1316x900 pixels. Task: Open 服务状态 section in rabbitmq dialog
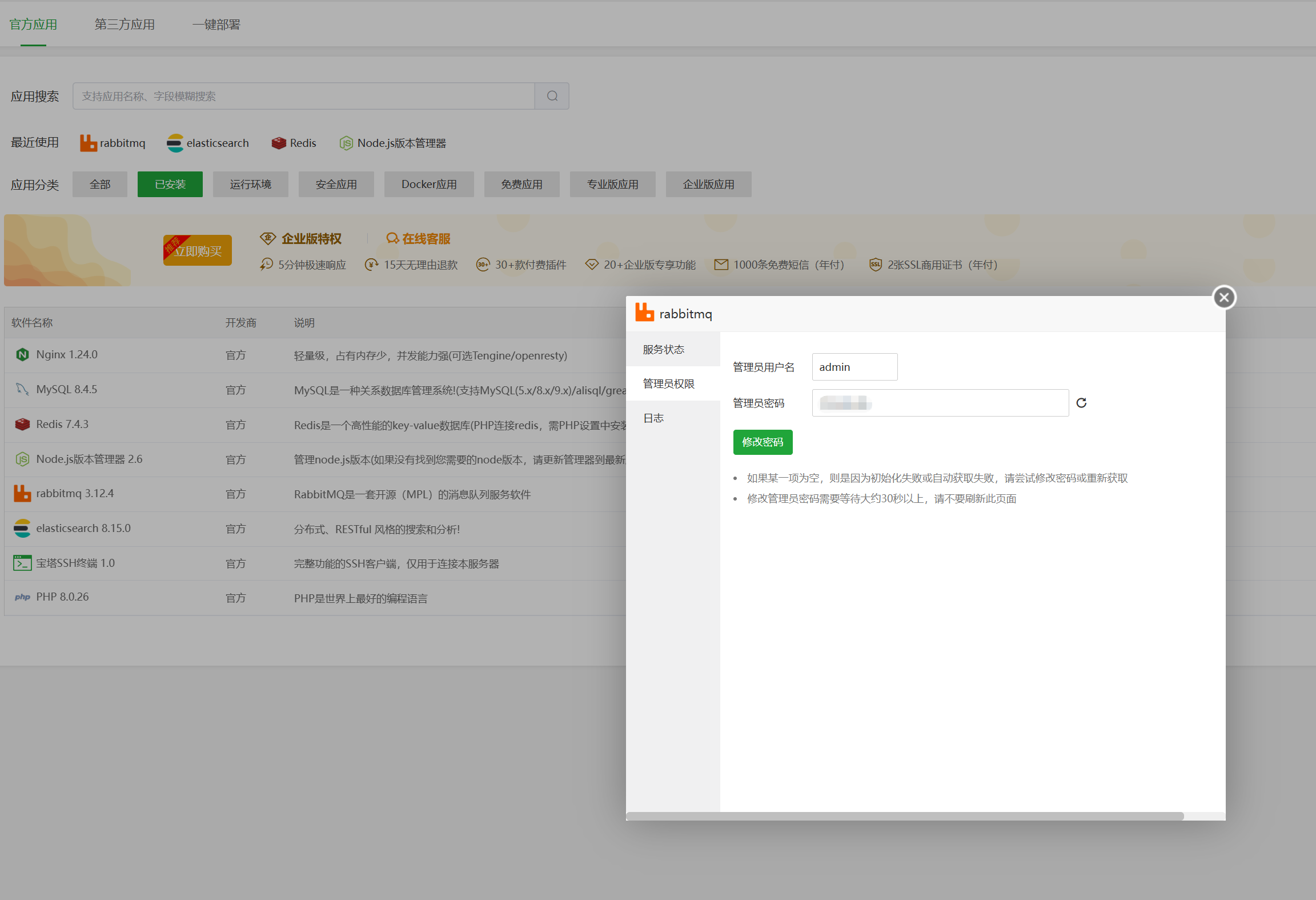point(664,349)
